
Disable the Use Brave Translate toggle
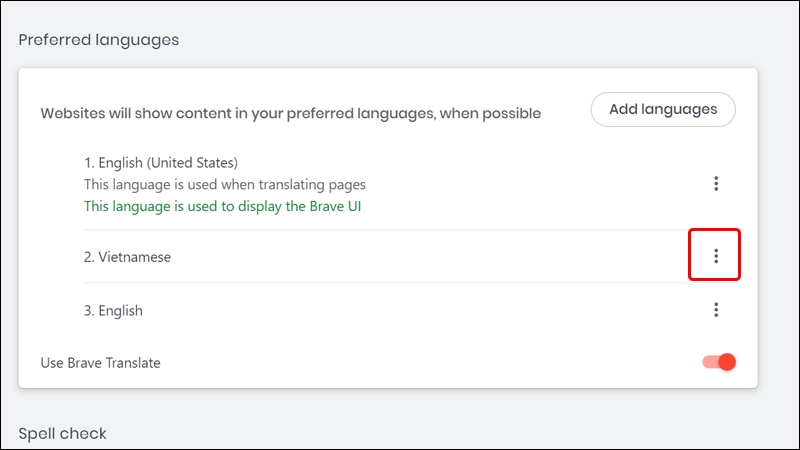pyautogui.click(x=719, y=362)
